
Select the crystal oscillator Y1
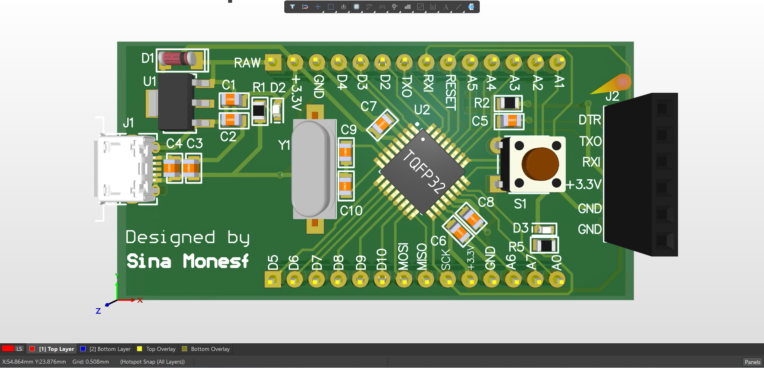pyautogui.click(x=314, y=169)
